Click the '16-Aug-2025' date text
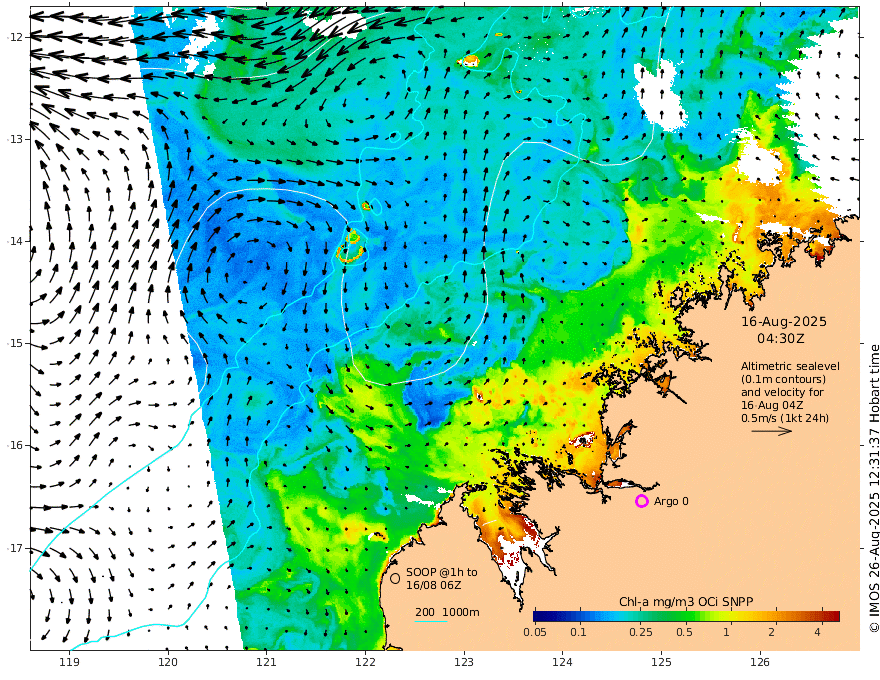 [x=783, y=321]
